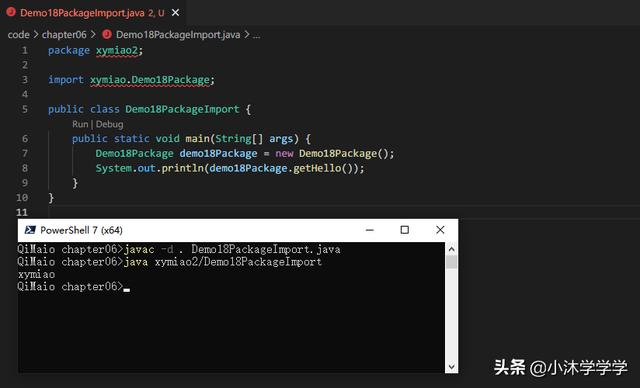This screenshot has height=388, width=640.
Task: Minimize the PowerShell window
Action: 370,230
